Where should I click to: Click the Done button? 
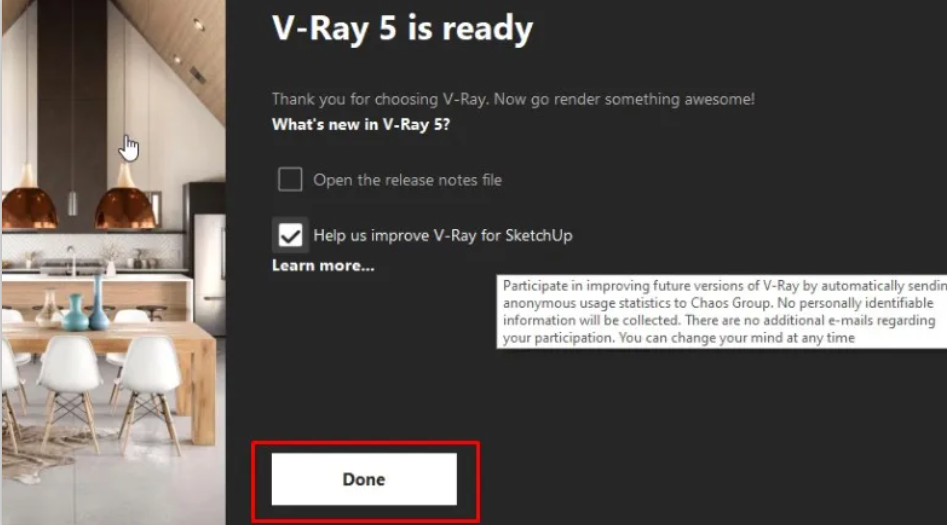pyautogui.click(x=364, y=479)
